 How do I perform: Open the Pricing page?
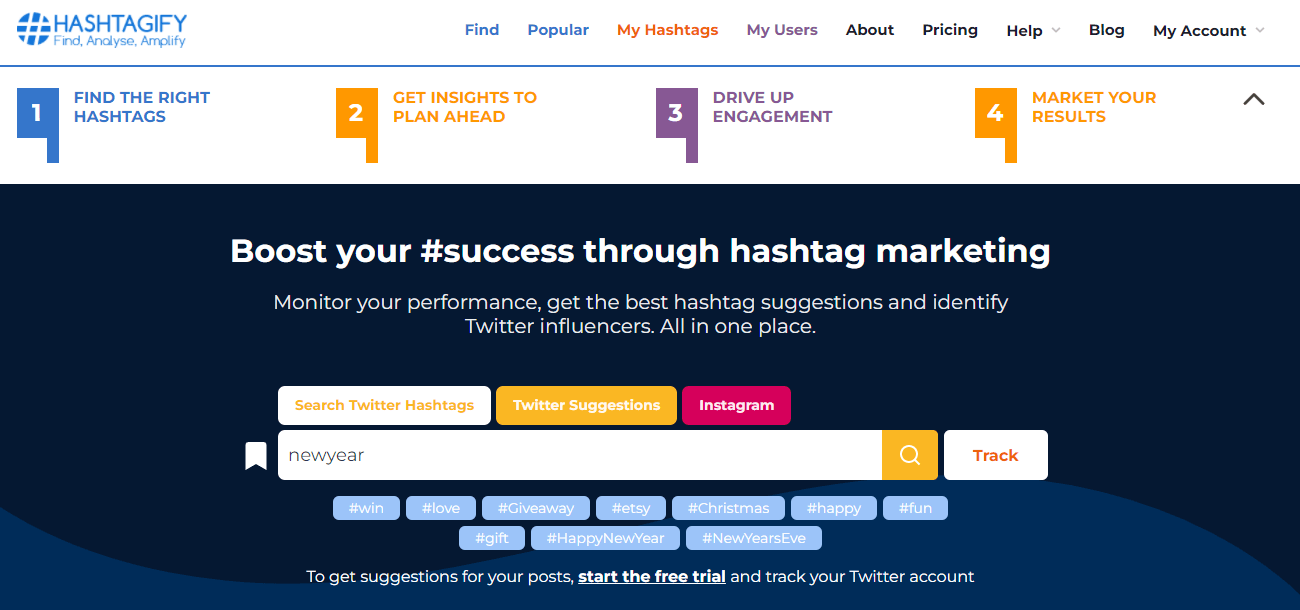click(x=949, y=30)
